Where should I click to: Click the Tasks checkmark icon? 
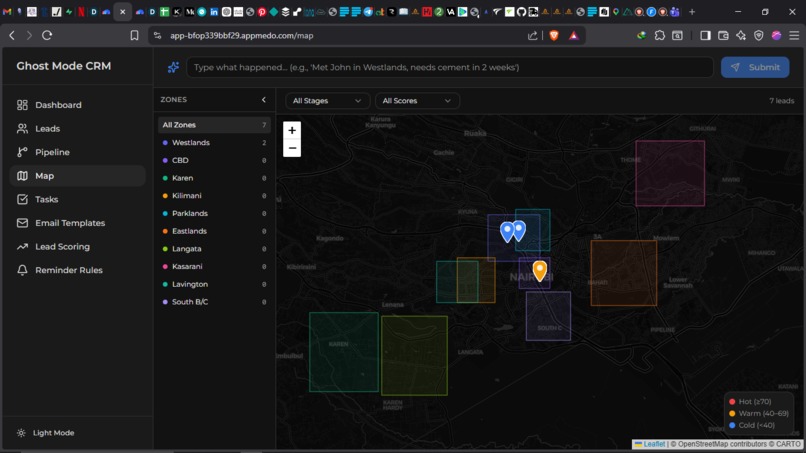[x=22, y=200]
